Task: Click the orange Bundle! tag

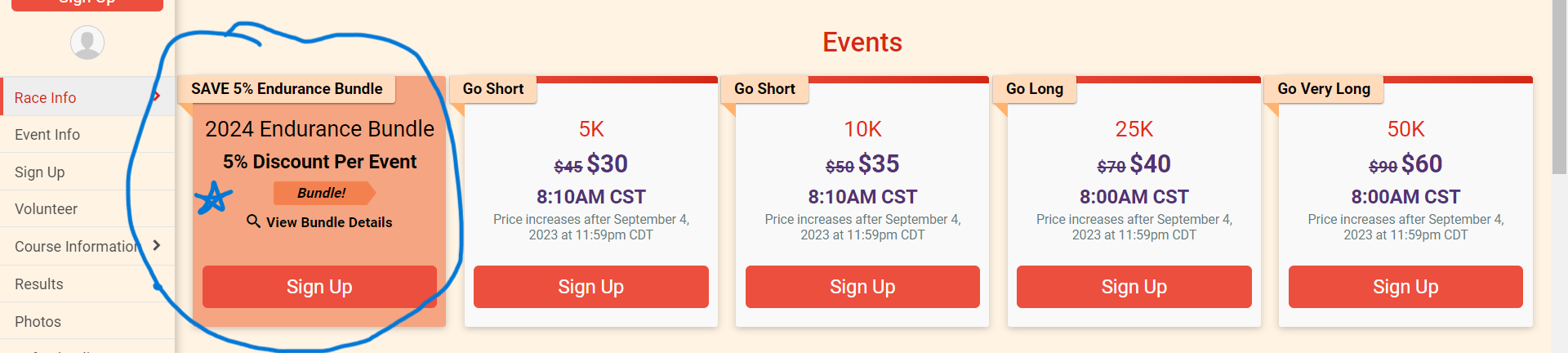Action: click(324, 193)
